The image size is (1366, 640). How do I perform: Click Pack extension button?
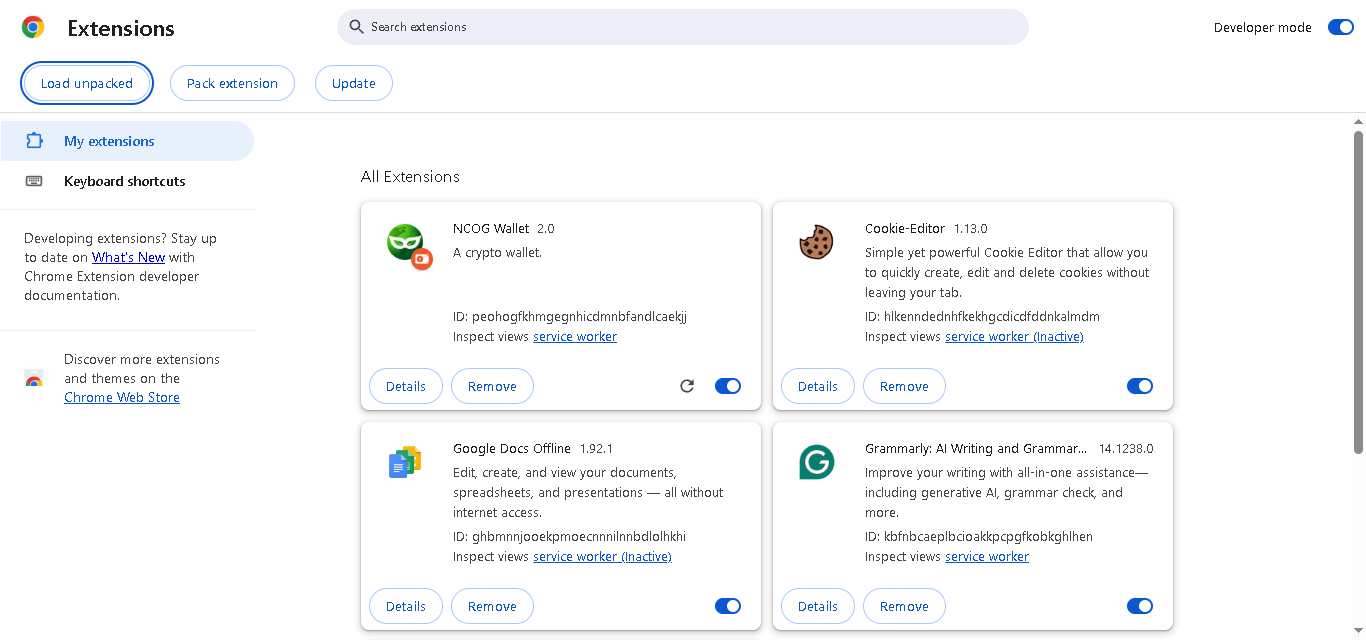[x=232, y=83]
